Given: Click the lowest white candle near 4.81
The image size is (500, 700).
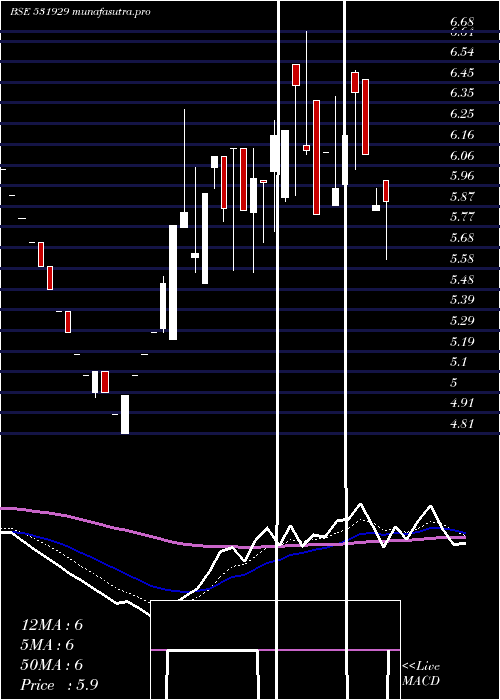Looking at the screenshot, I should tap(125, 414).
